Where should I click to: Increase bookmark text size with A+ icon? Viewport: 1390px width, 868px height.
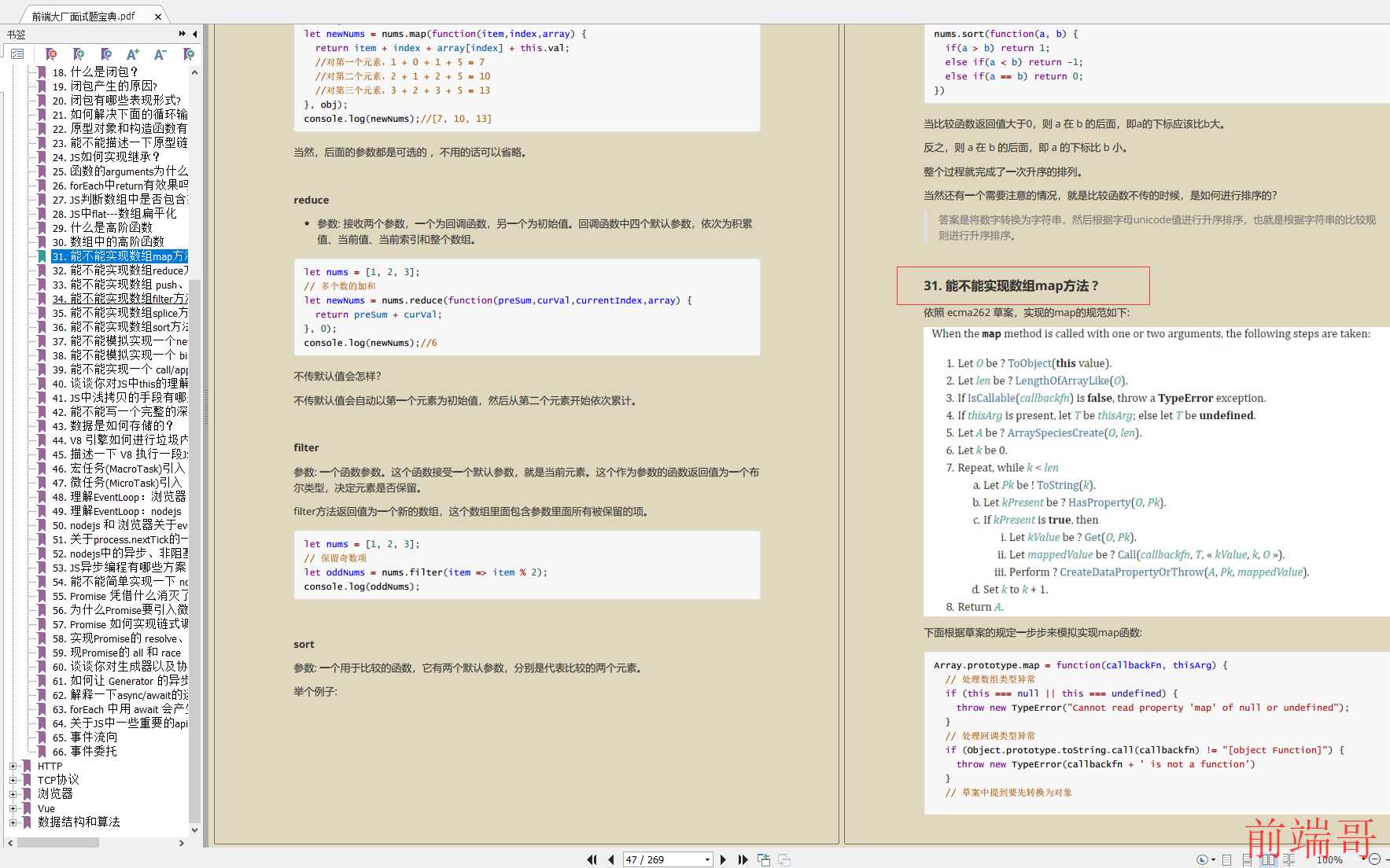(x=133, y=54)
